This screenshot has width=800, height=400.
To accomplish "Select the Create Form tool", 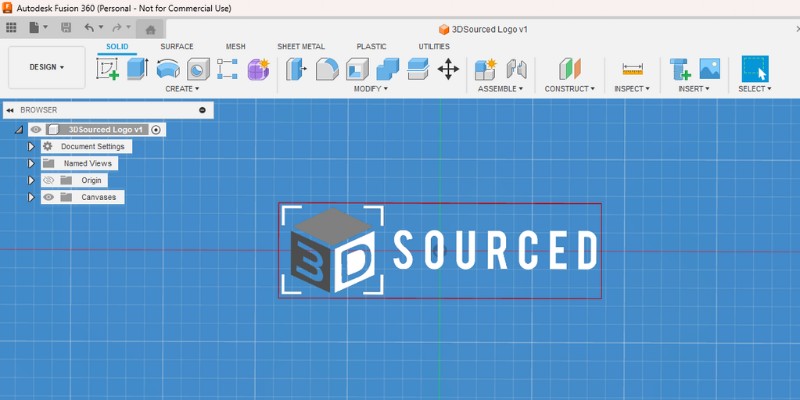I will [x=258, y=69].
